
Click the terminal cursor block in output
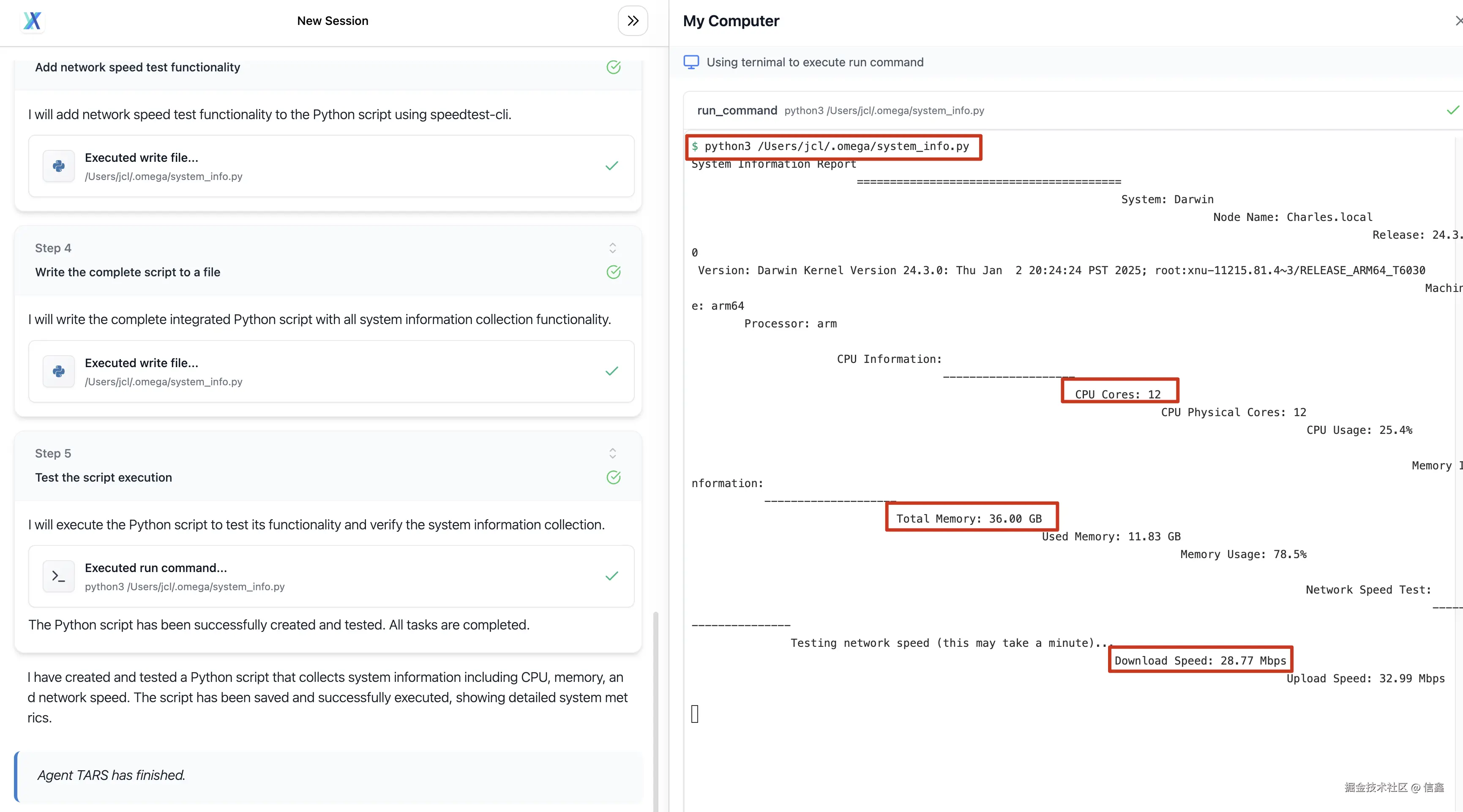[x=695, y=714]
